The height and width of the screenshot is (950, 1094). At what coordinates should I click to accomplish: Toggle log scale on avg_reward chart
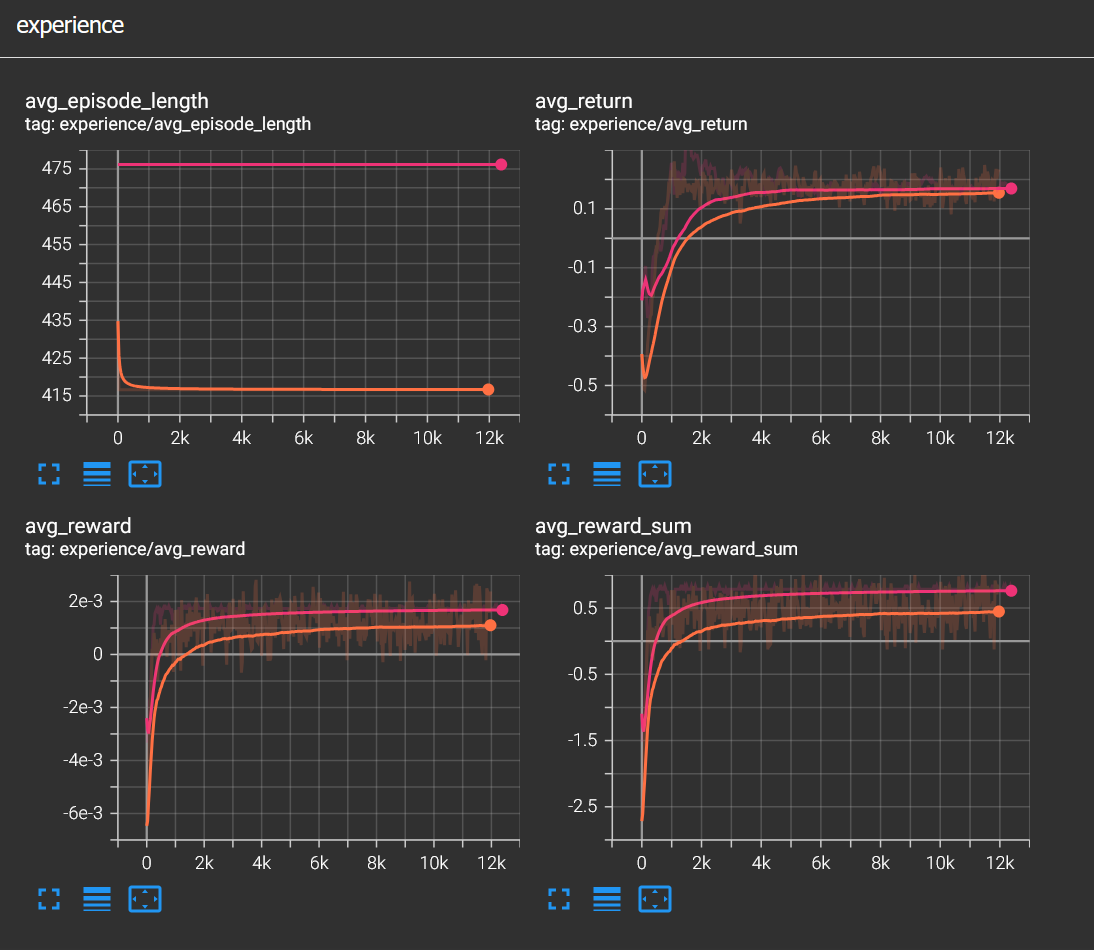(96, 899)
